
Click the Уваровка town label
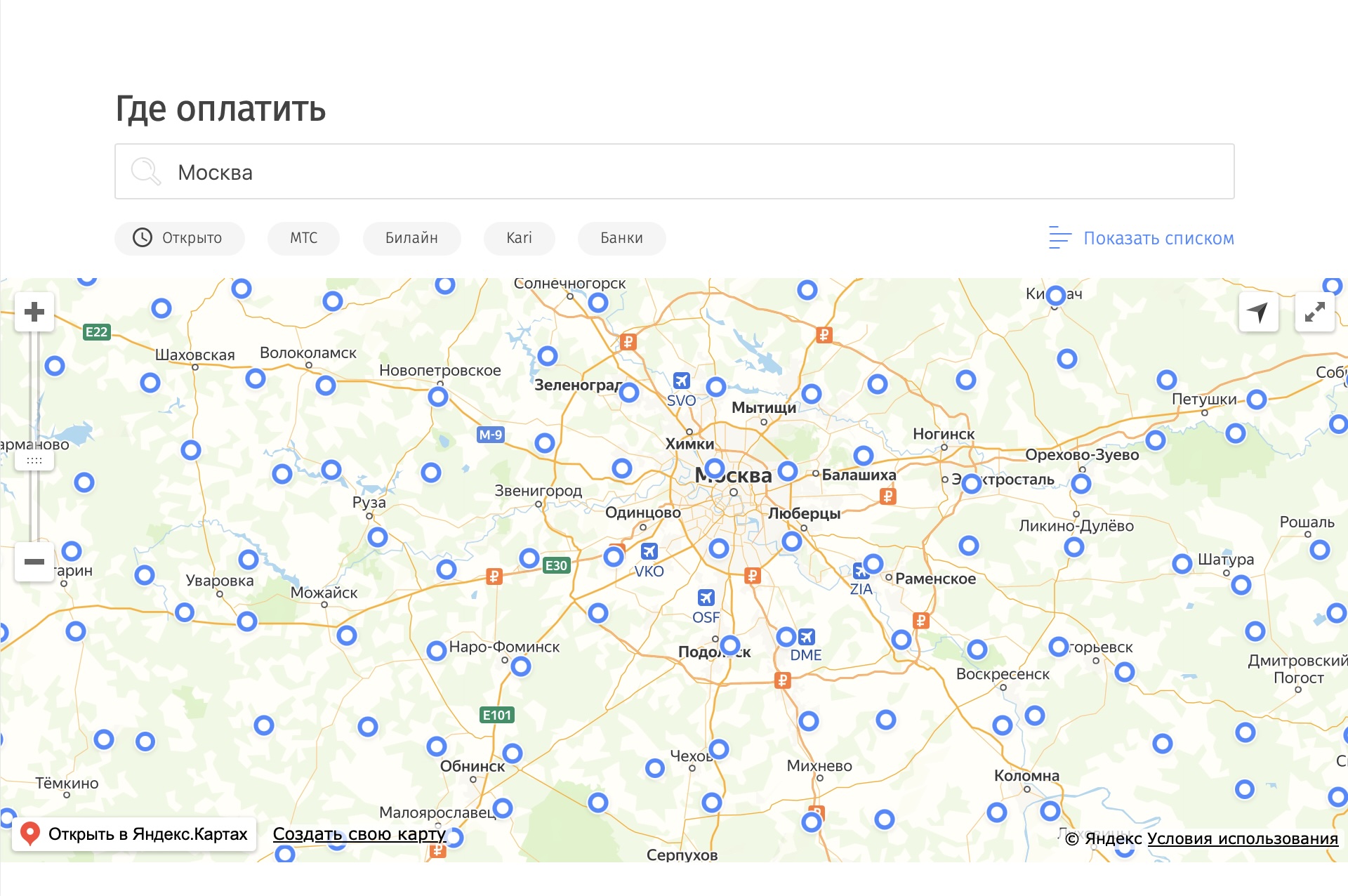pos(220,581)
